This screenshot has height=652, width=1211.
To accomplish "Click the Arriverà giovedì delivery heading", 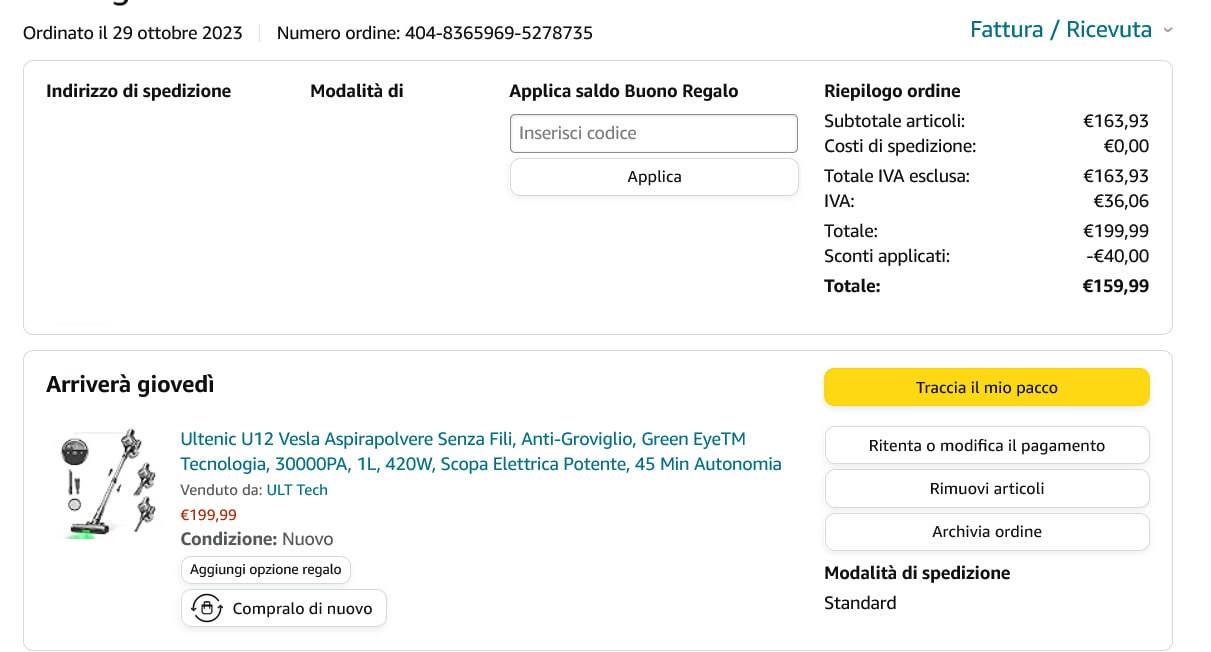I will pyautogui.click(x=130, y=384).
